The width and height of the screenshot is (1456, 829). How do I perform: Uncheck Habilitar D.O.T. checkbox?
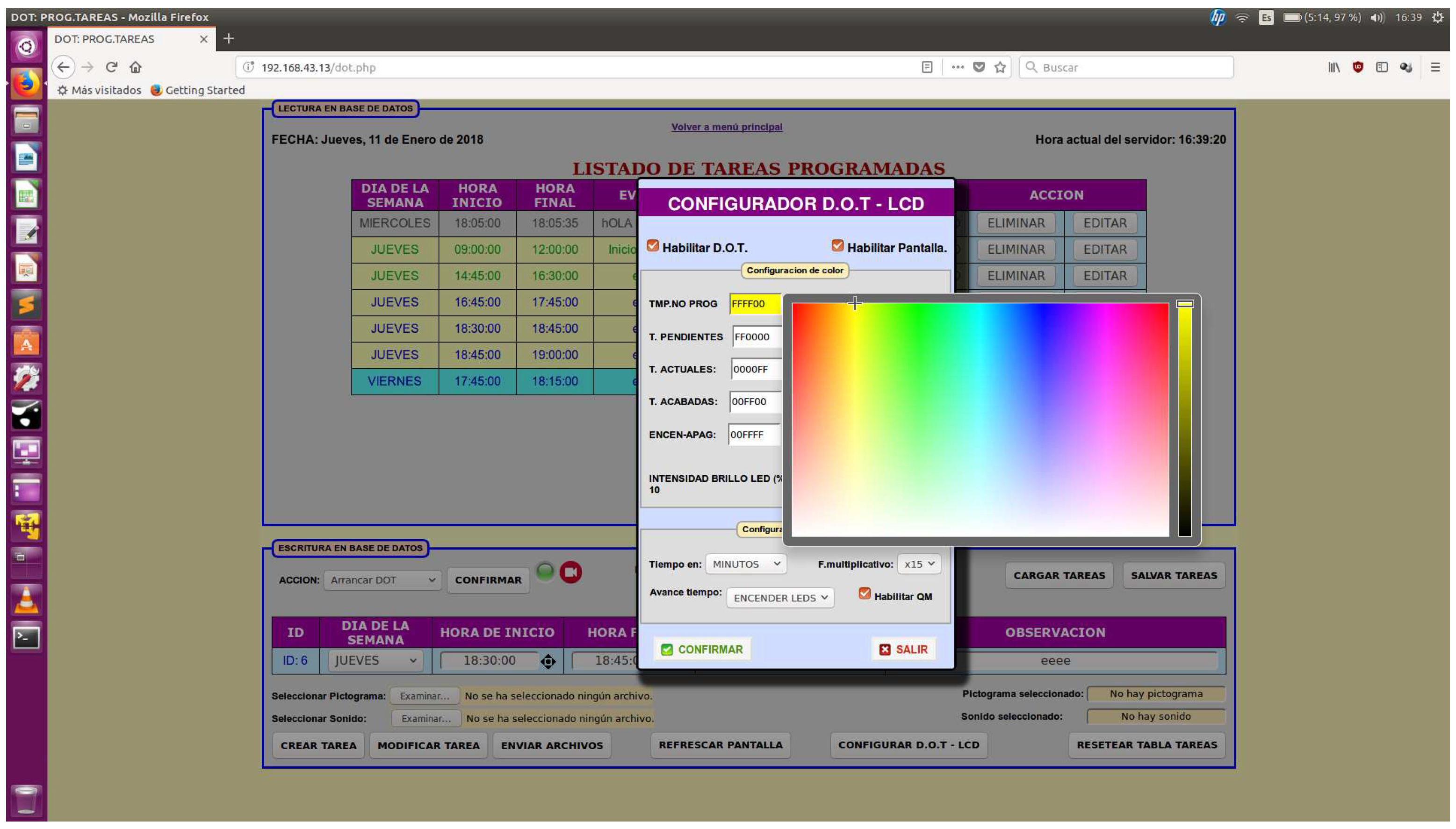[x=653, y=246]
